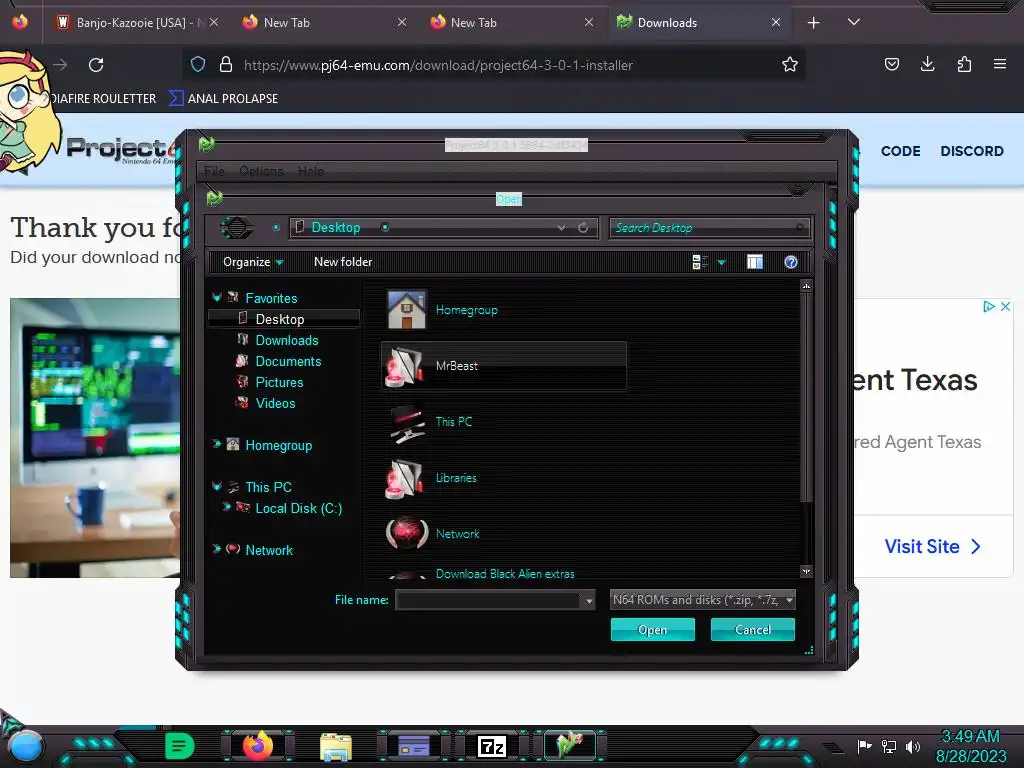Open File Explorer from the taskbar
This screenshot has height=768, width=1024.
(336, 747)
